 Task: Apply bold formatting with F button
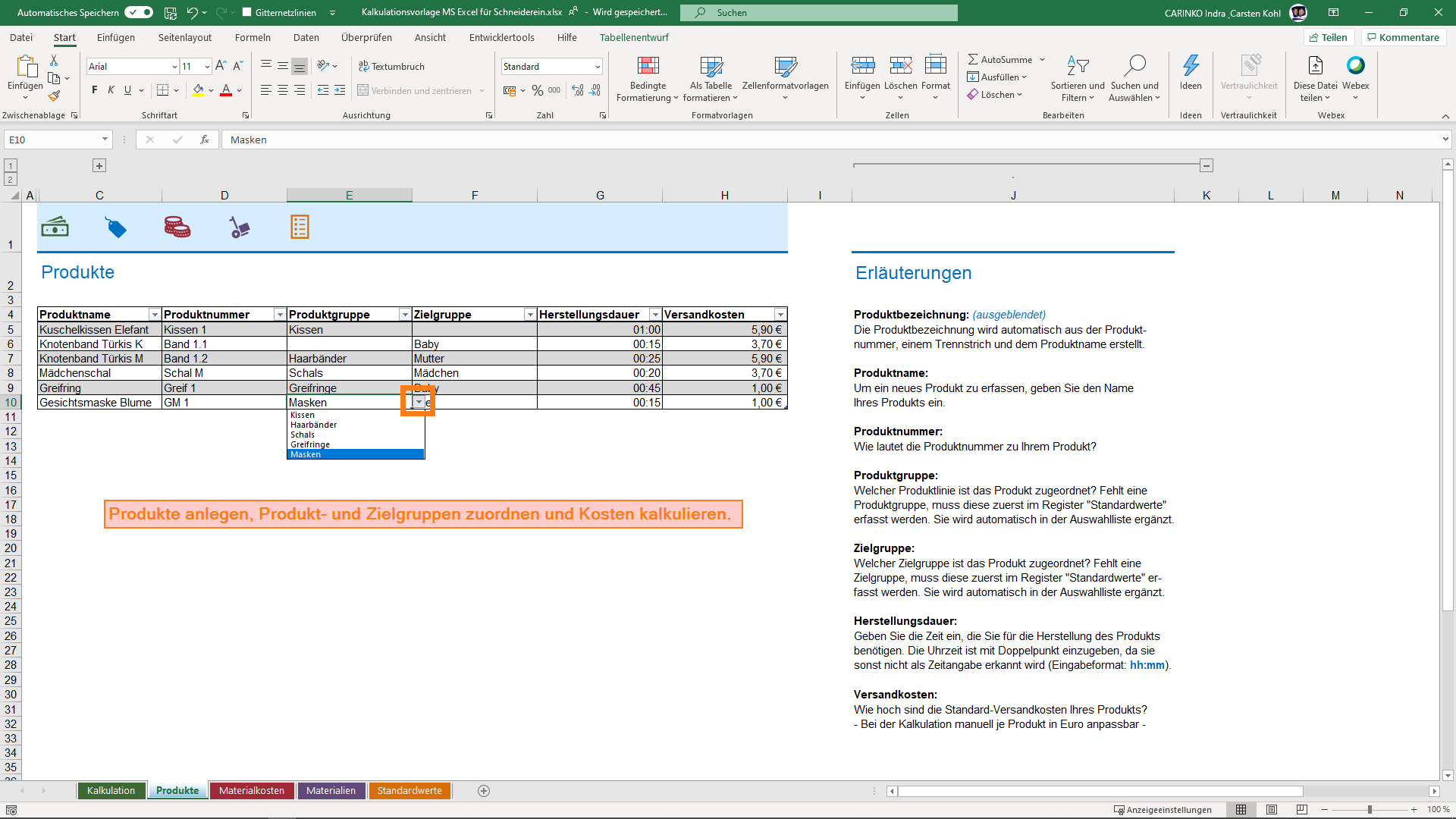[95, 90]
